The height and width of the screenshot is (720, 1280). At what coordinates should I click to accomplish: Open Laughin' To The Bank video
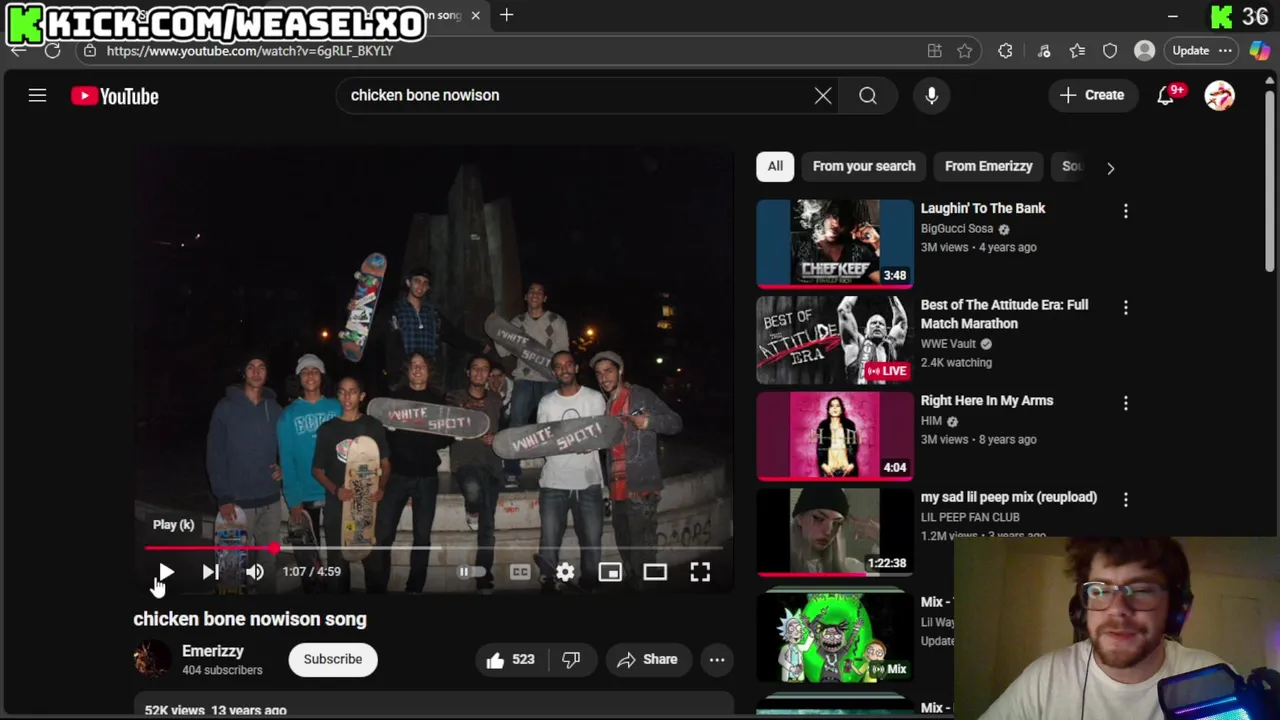click(983, 208)
